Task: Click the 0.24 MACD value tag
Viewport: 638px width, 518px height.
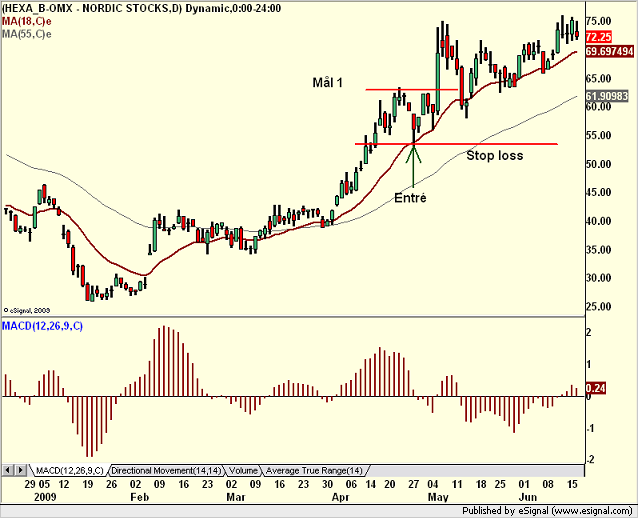Action: pos(596,388)
